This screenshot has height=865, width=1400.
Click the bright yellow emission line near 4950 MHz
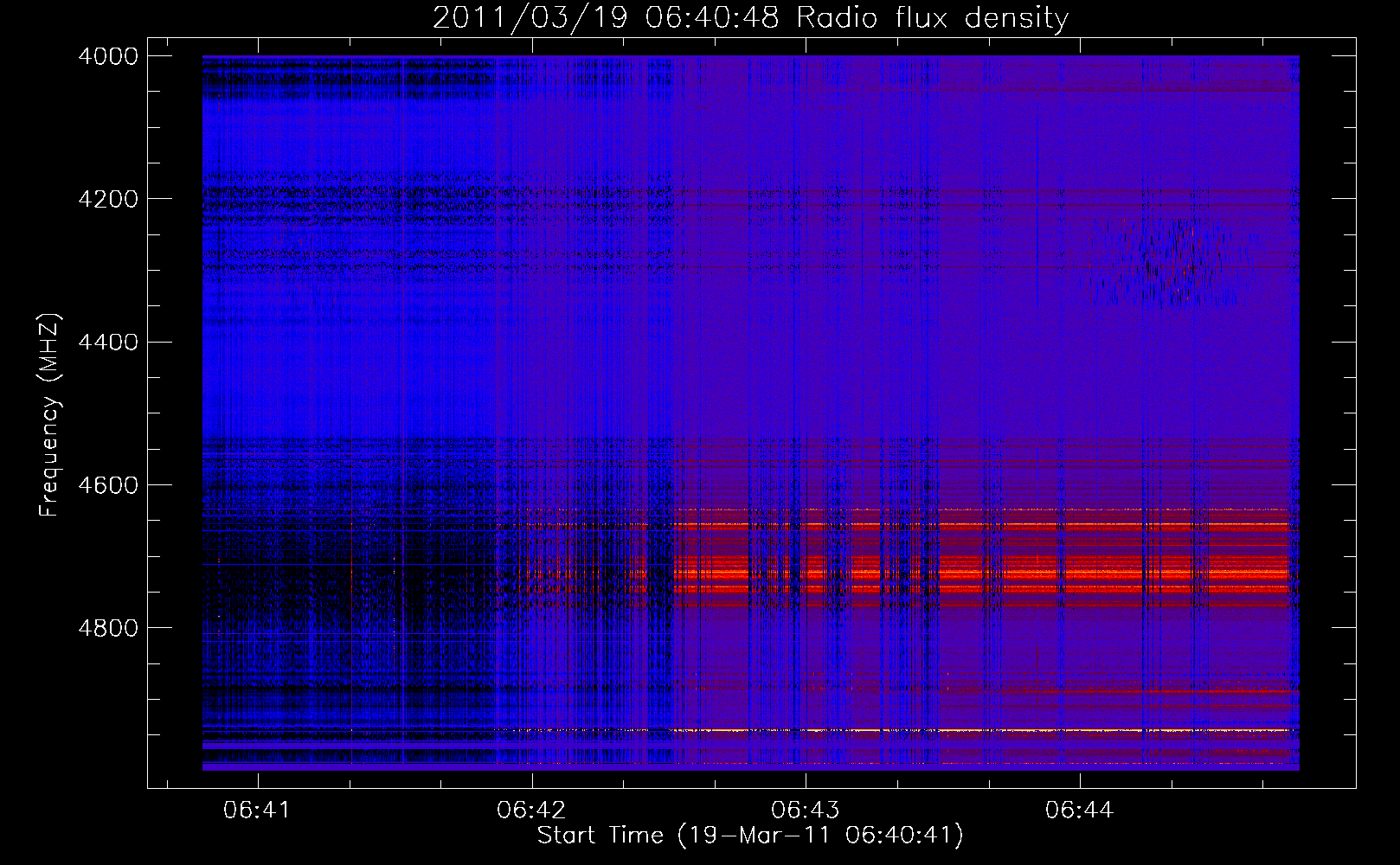896,731
